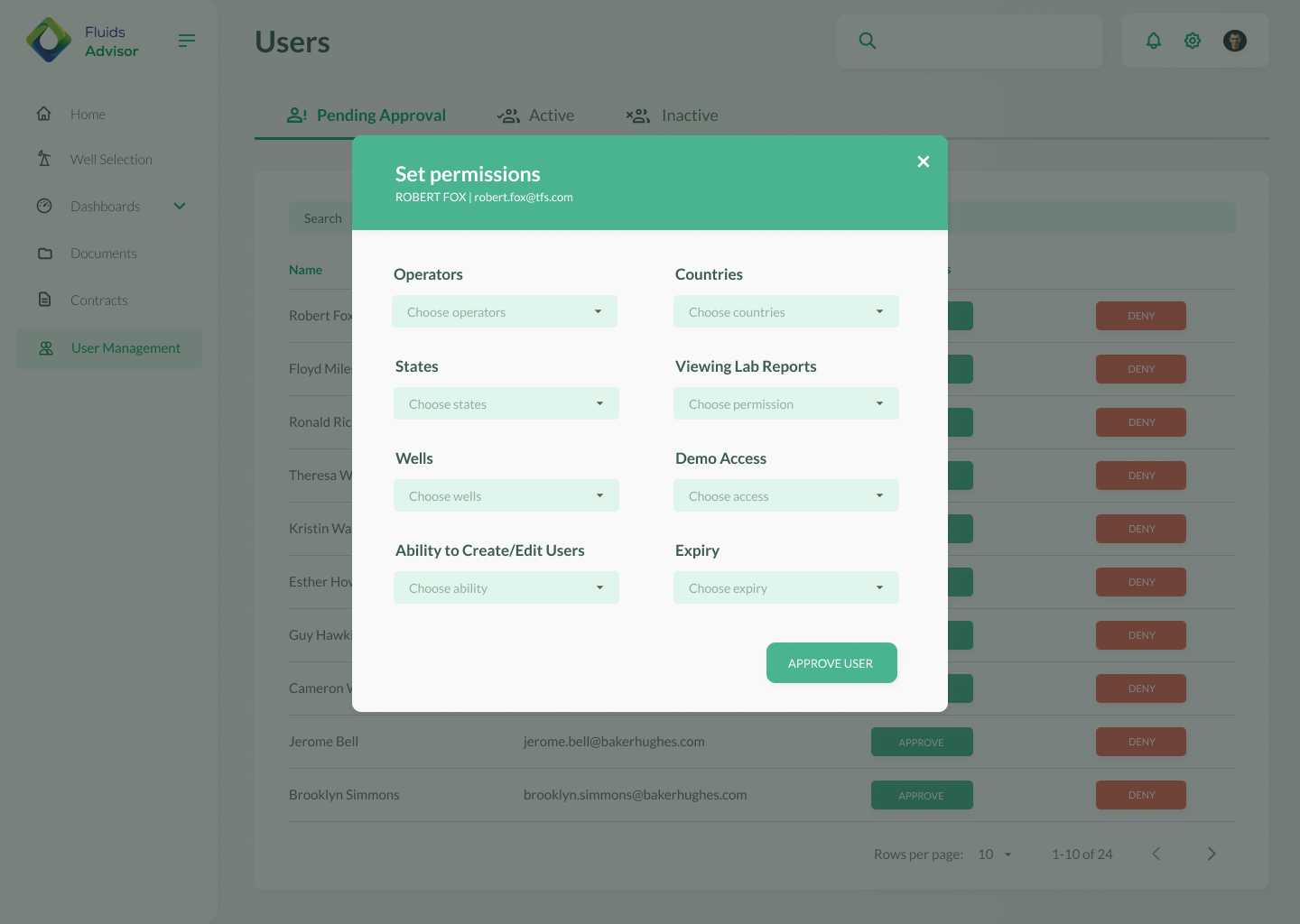The height and width of the screenshot is (924, 1300).
Task: Expand the Choose expiry dropdown
Action: (x=786, y=588)
